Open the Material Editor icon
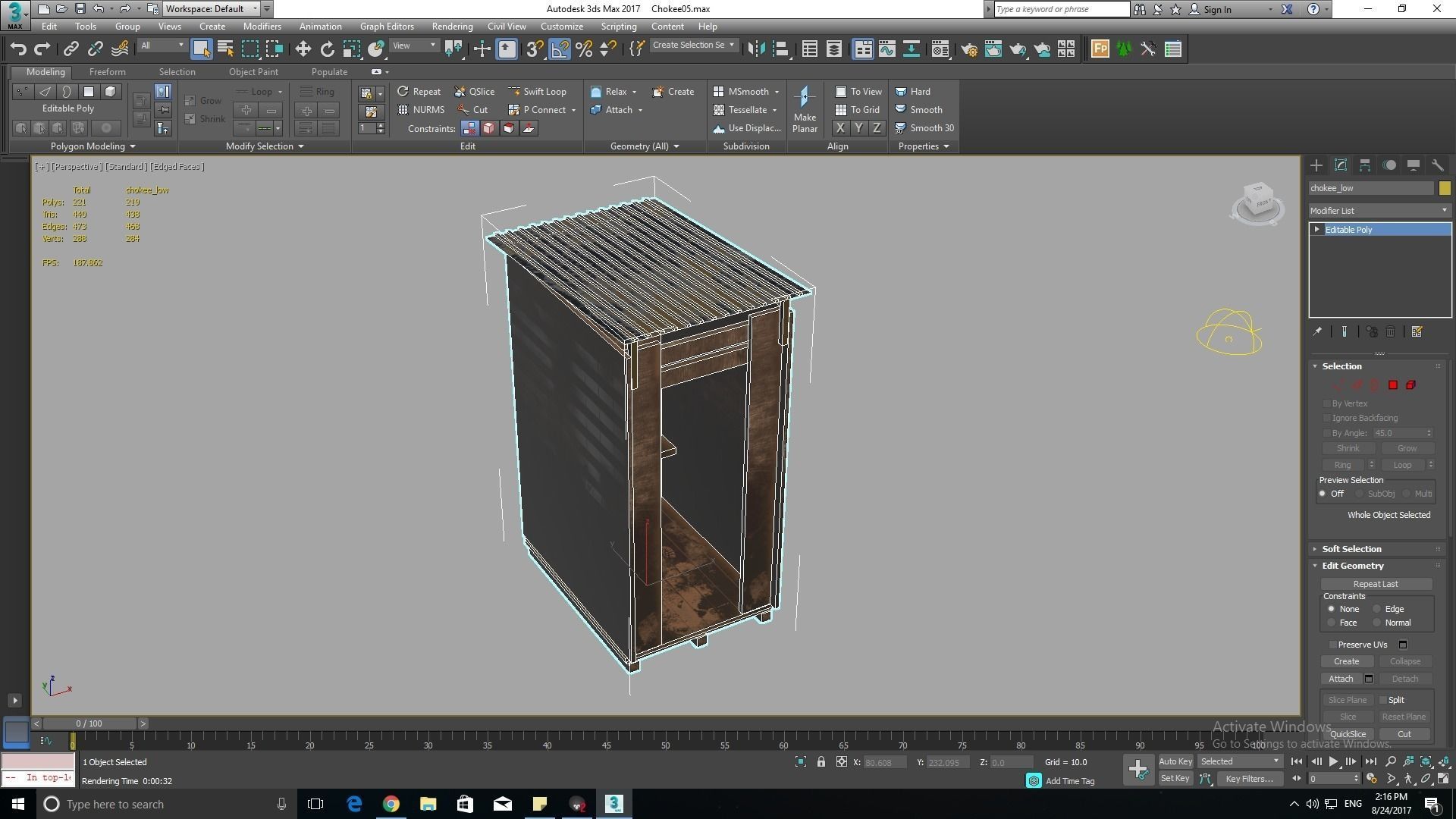 click(x=940, y=49)
